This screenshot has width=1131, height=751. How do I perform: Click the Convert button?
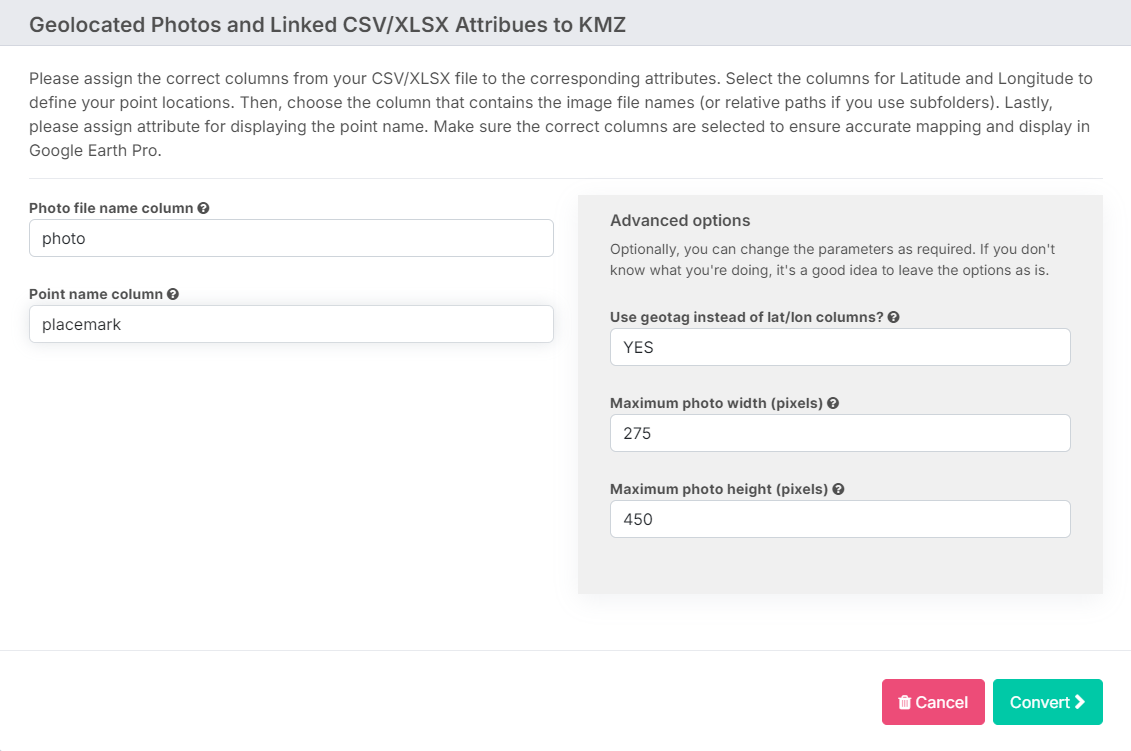pos(1047,702)
